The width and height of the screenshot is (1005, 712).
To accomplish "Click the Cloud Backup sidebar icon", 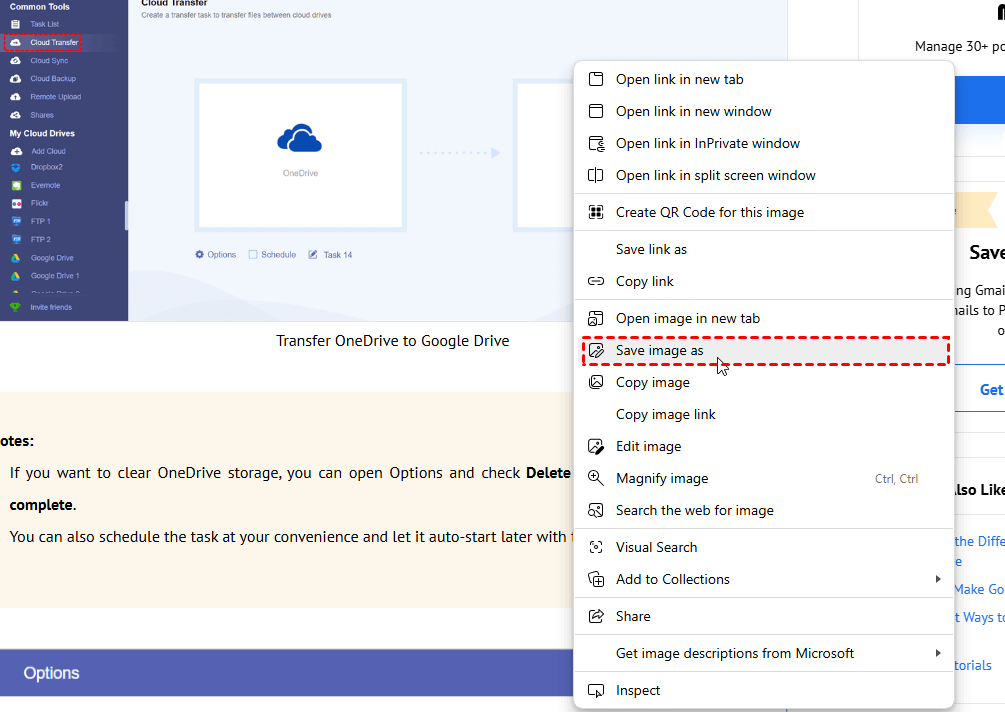I will click(x=15, y=79).
